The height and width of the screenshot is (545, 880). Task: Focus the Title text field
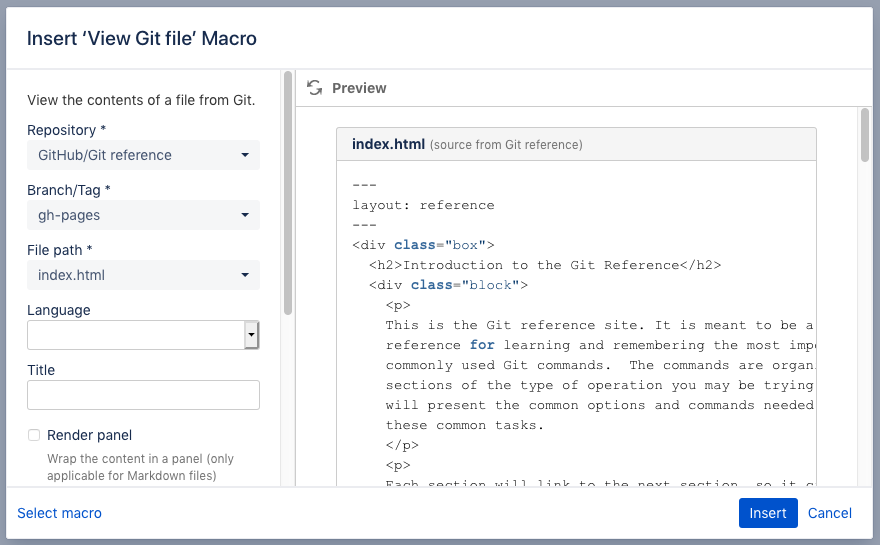tap(143, 395)
